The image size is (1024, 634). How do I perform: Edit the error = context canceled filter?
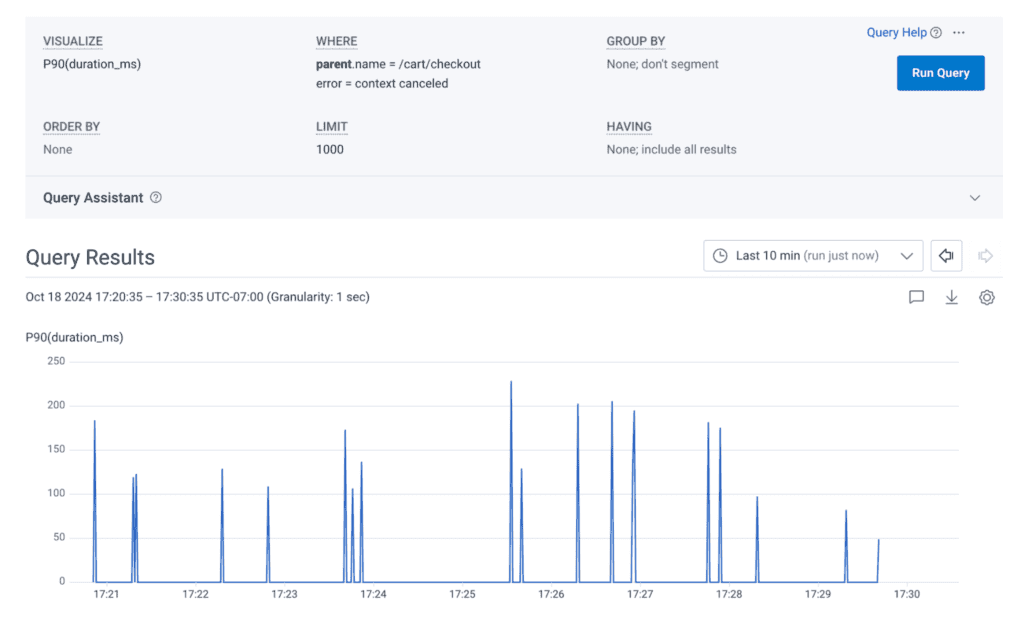pyautogui.click(x=382, y=84)
